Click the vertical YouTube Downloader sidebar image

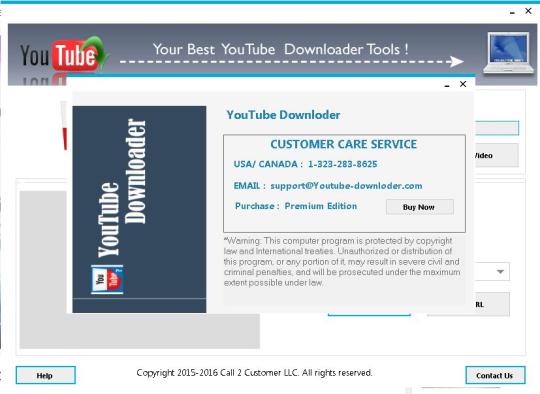139,209
